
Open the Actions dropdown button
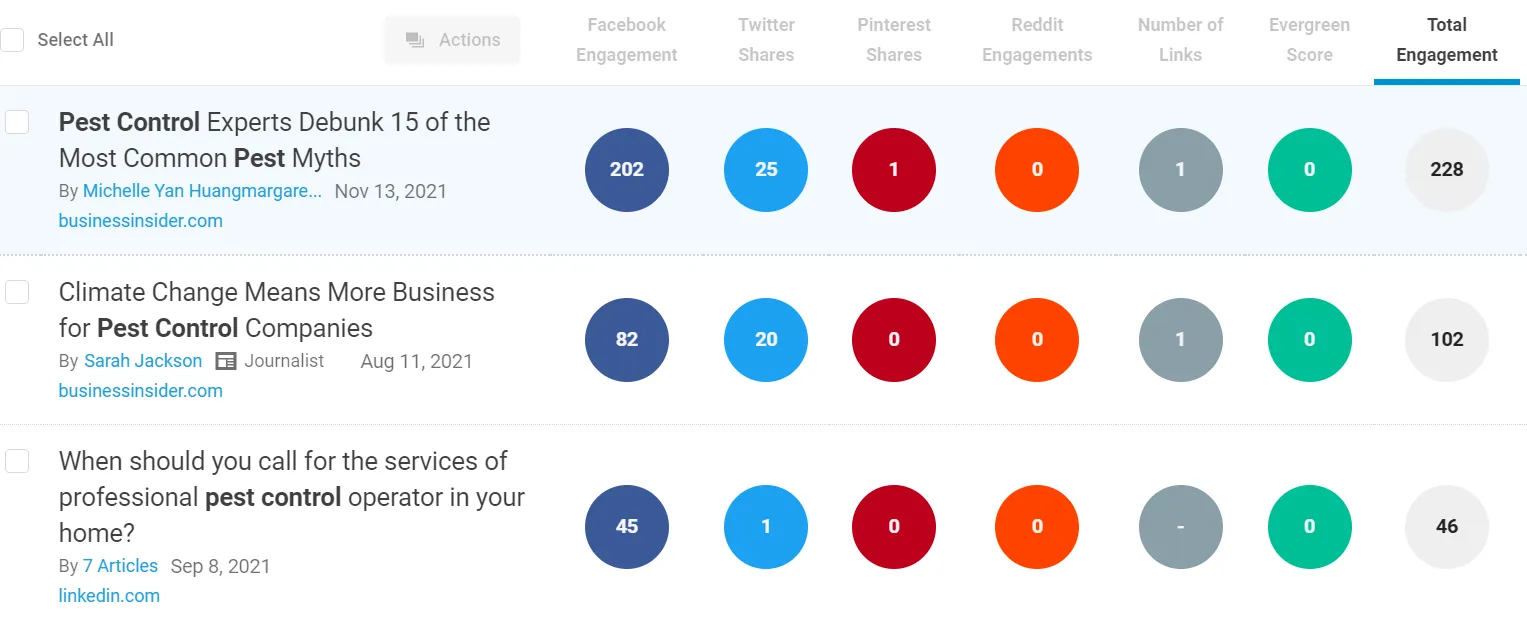point(453,40)
